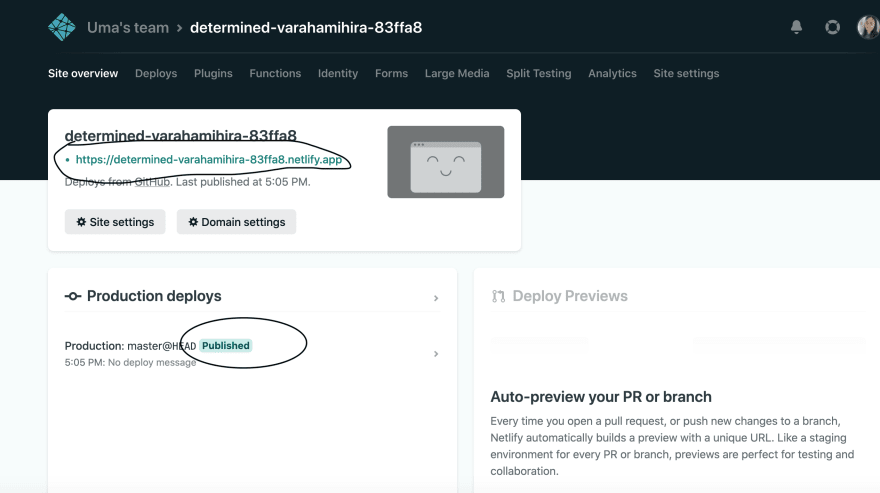
Task: Click the GitHub link under site URL
Action: coord(152,182)
